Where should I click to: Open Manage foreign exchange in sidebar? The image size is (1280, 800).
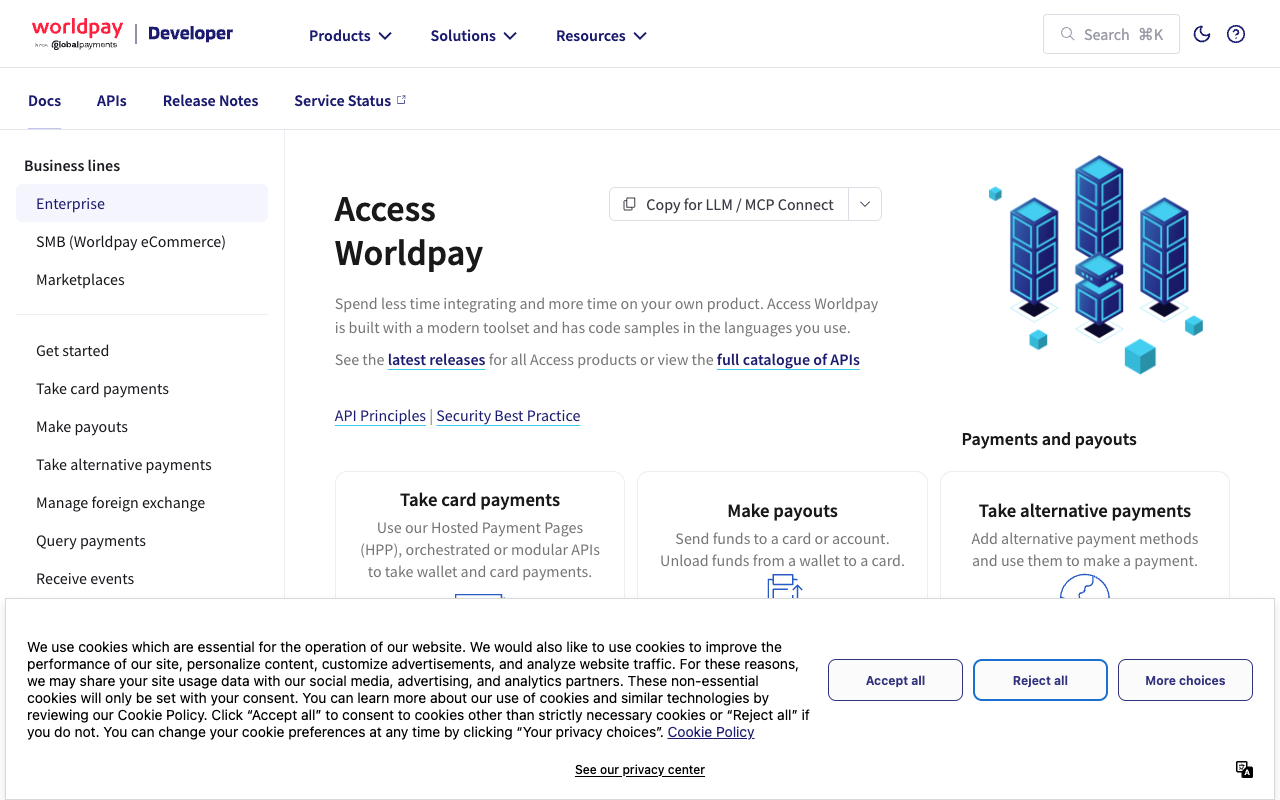142,502
